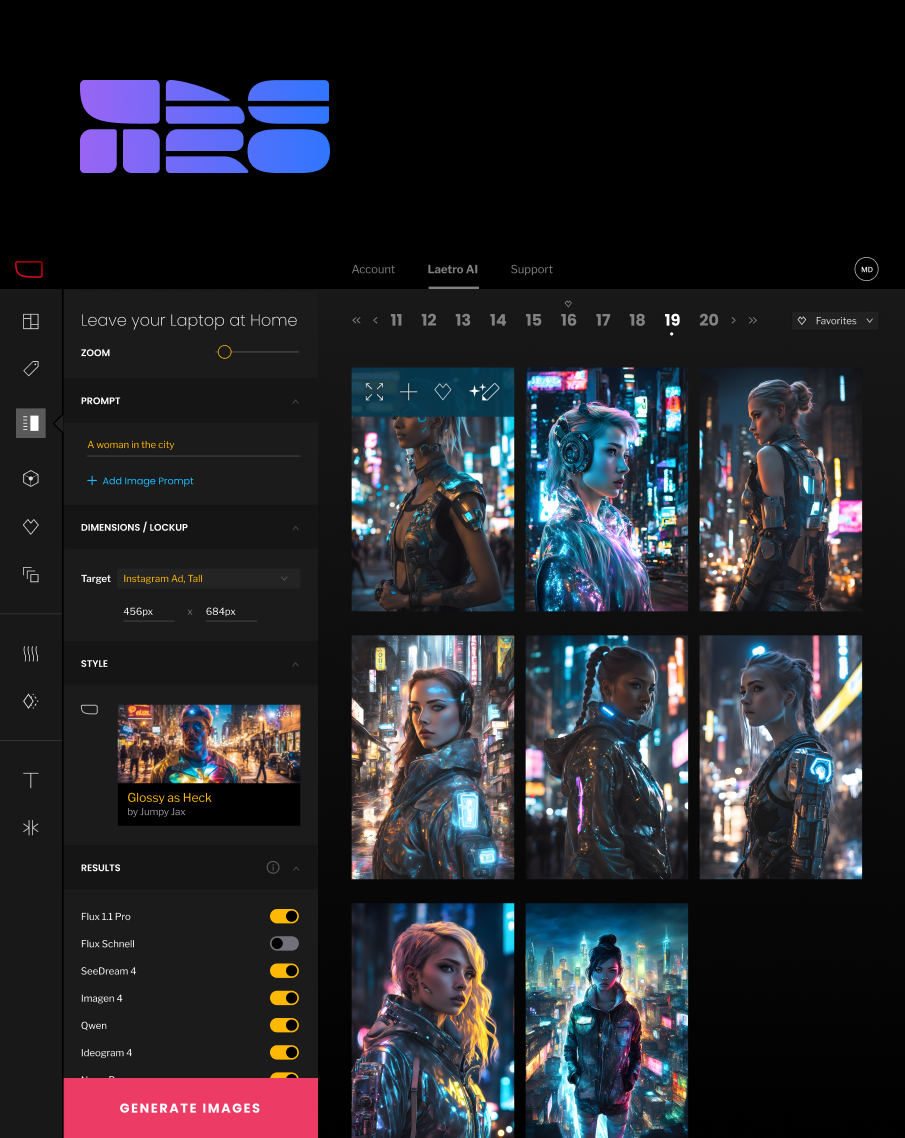Click the magic edit wand icon
The height and width of the screenshot is (1138, 905).
(x=484, y=392)
